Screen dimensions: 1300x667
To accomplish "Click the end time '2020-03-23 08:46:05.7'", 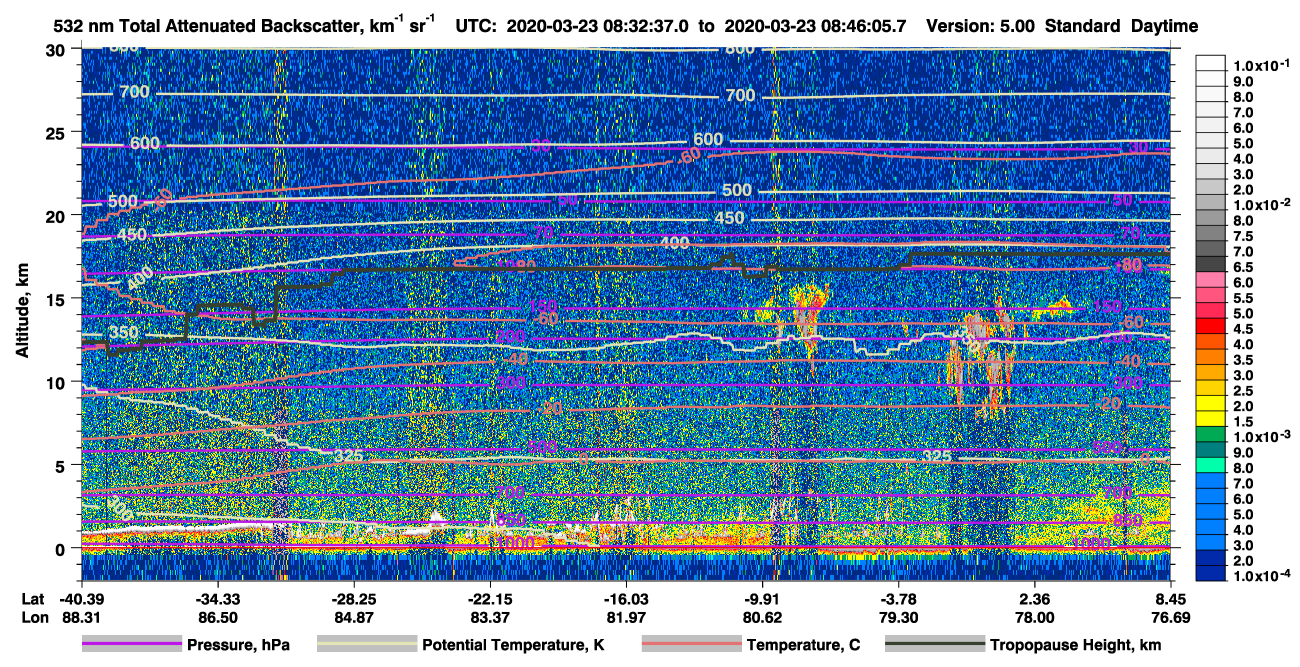I will [816, 26].
